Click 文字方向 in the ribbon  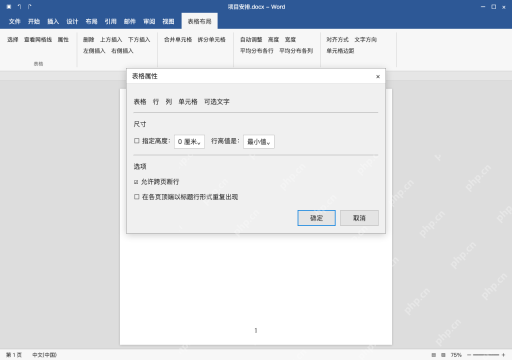[366, 40]
